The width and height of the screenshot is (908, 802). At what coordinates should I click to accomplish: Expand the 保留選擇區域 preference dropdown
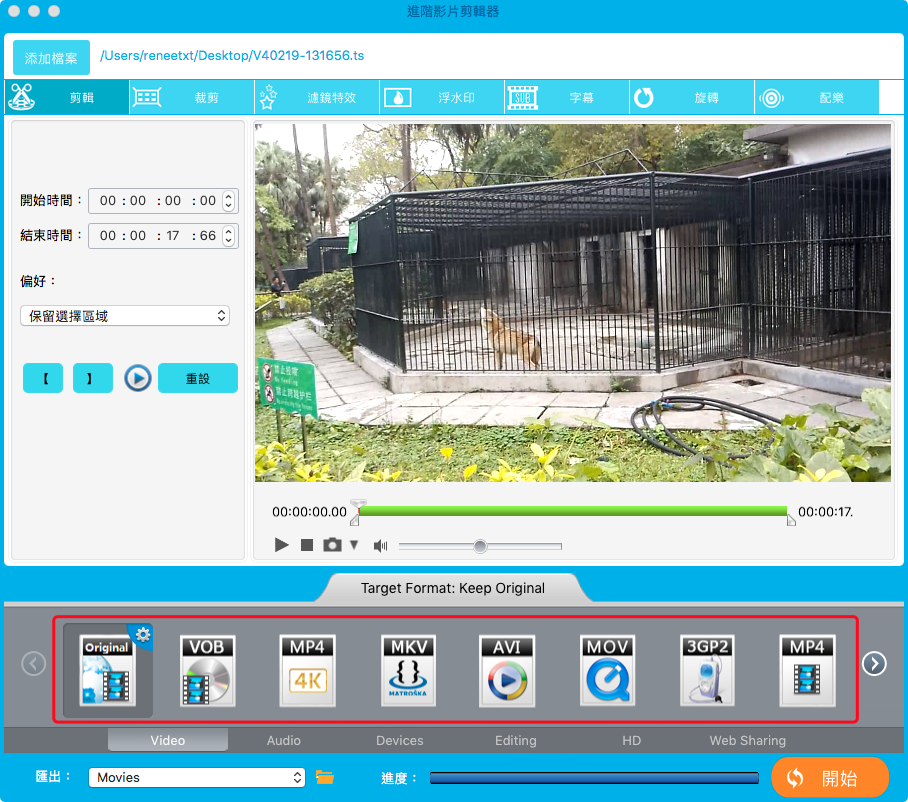tap(125, 316)
